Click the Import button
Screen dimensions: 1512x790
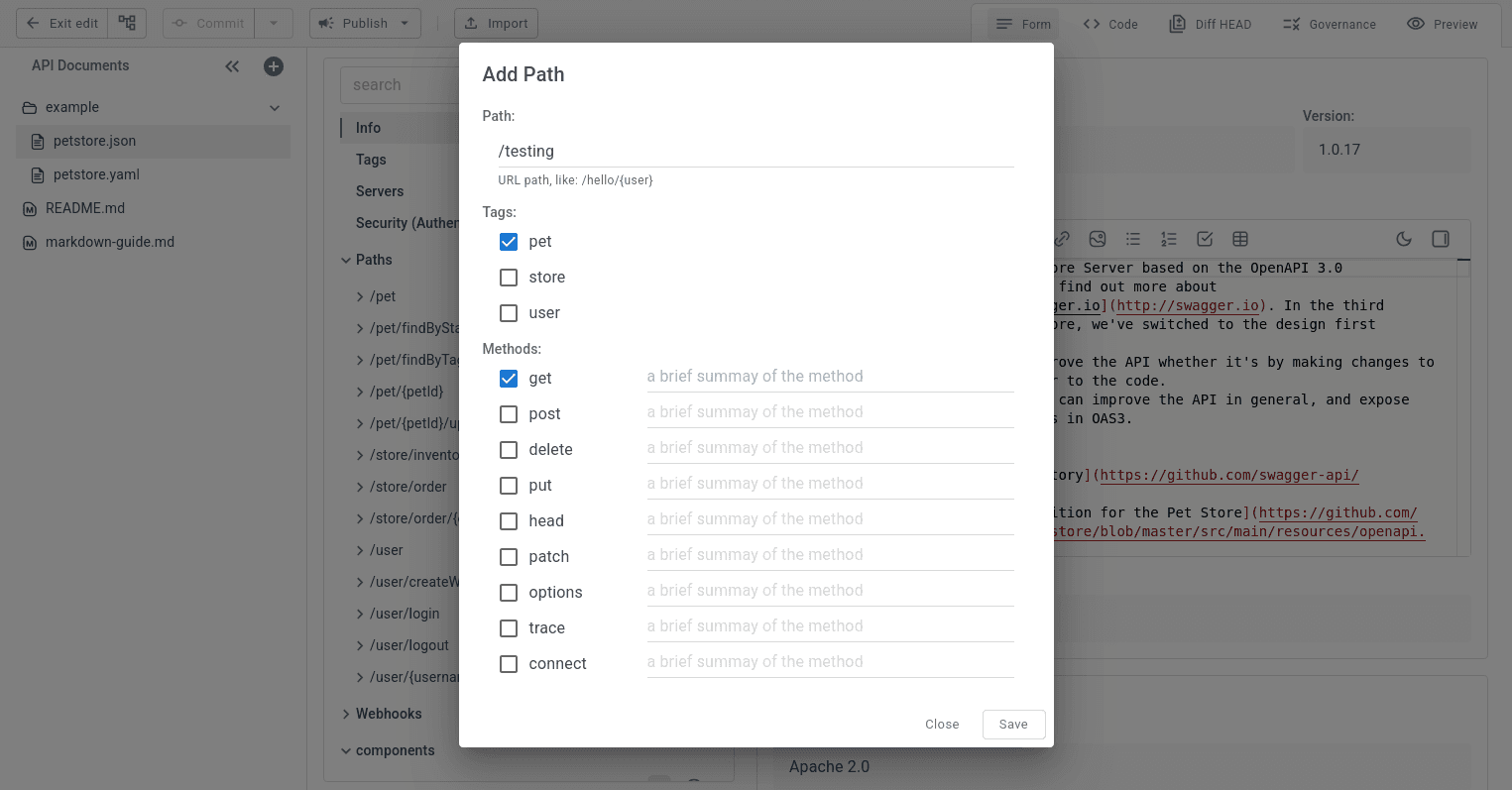(496, 24)
